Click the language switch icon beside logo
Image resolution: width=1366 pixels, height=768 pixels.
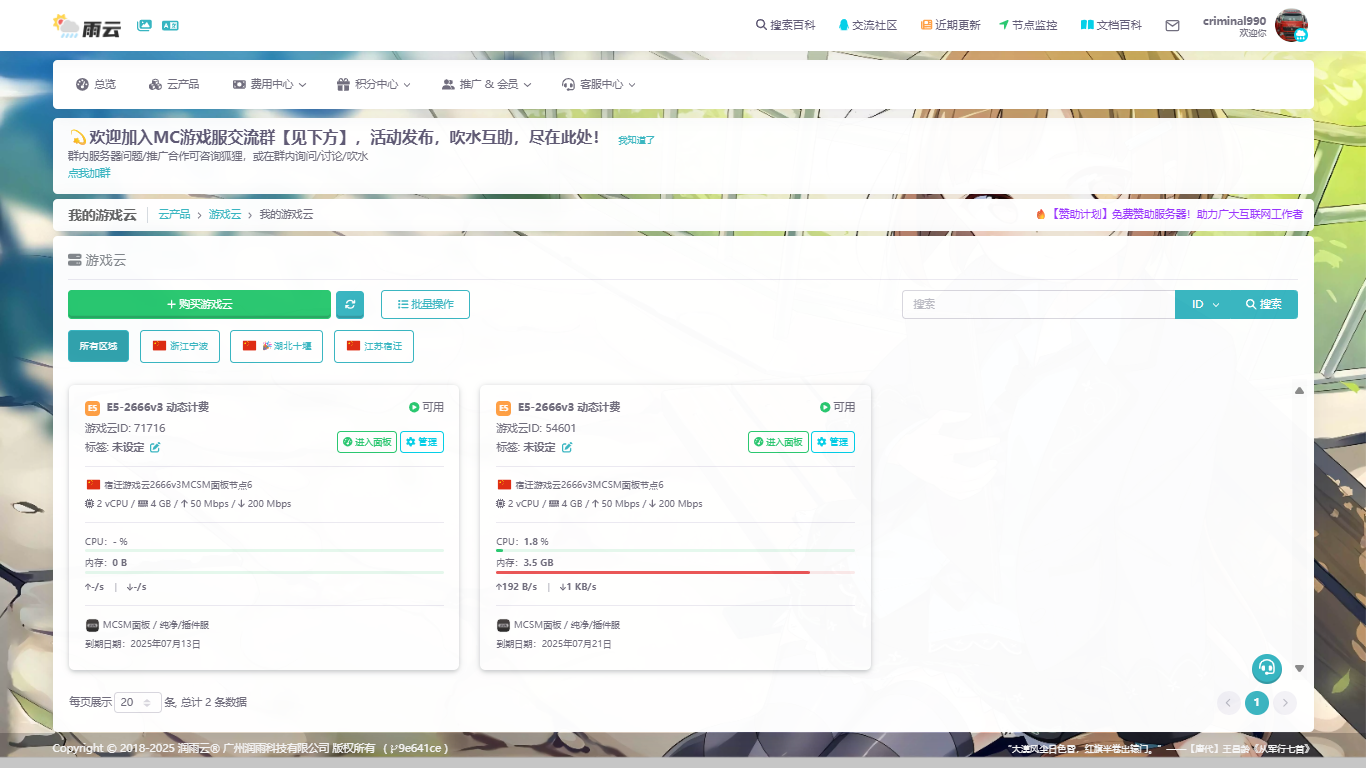click(x=170, y=25)
